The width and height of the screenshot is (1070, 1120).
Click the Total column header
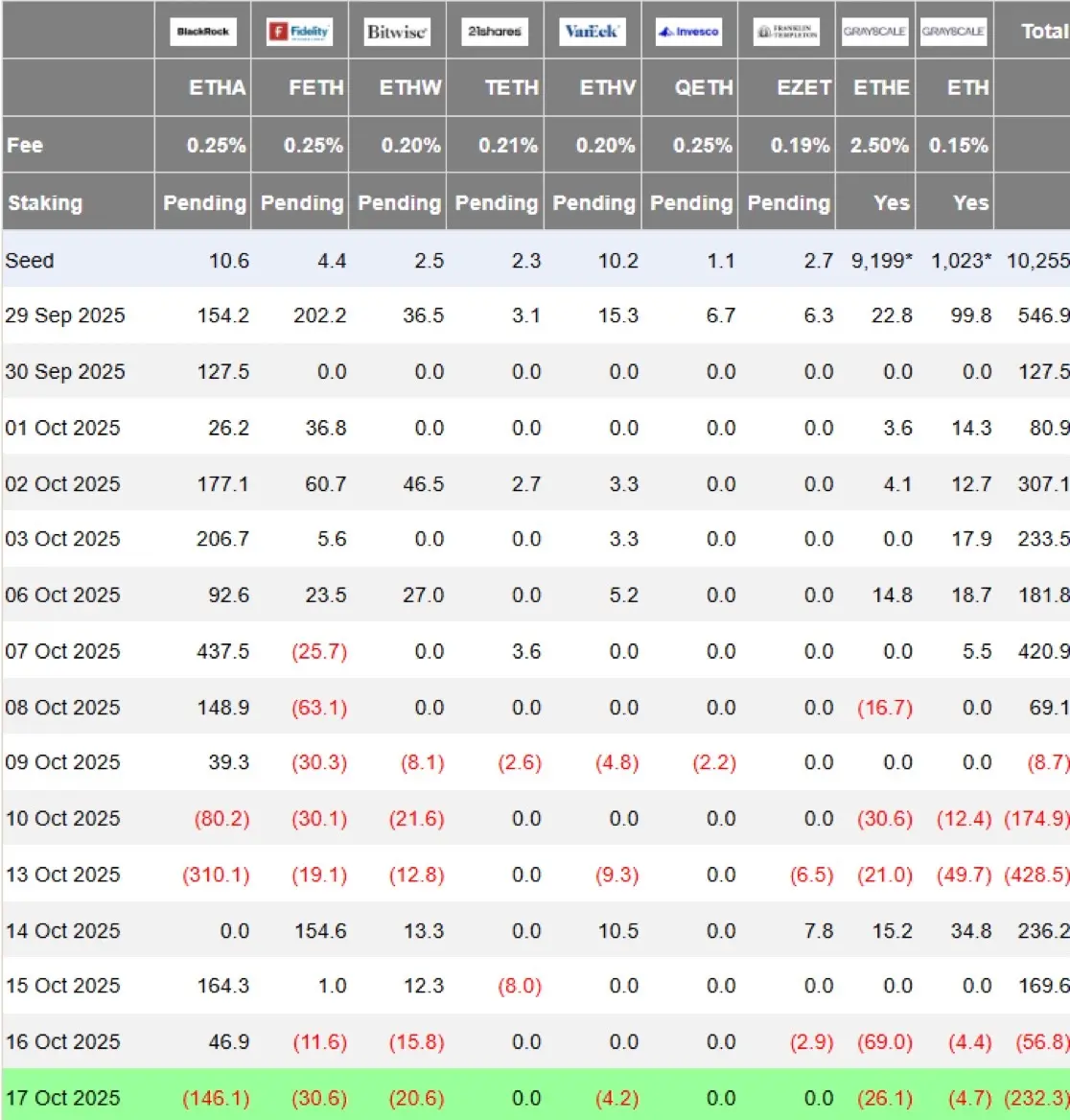pos(1045,32)
